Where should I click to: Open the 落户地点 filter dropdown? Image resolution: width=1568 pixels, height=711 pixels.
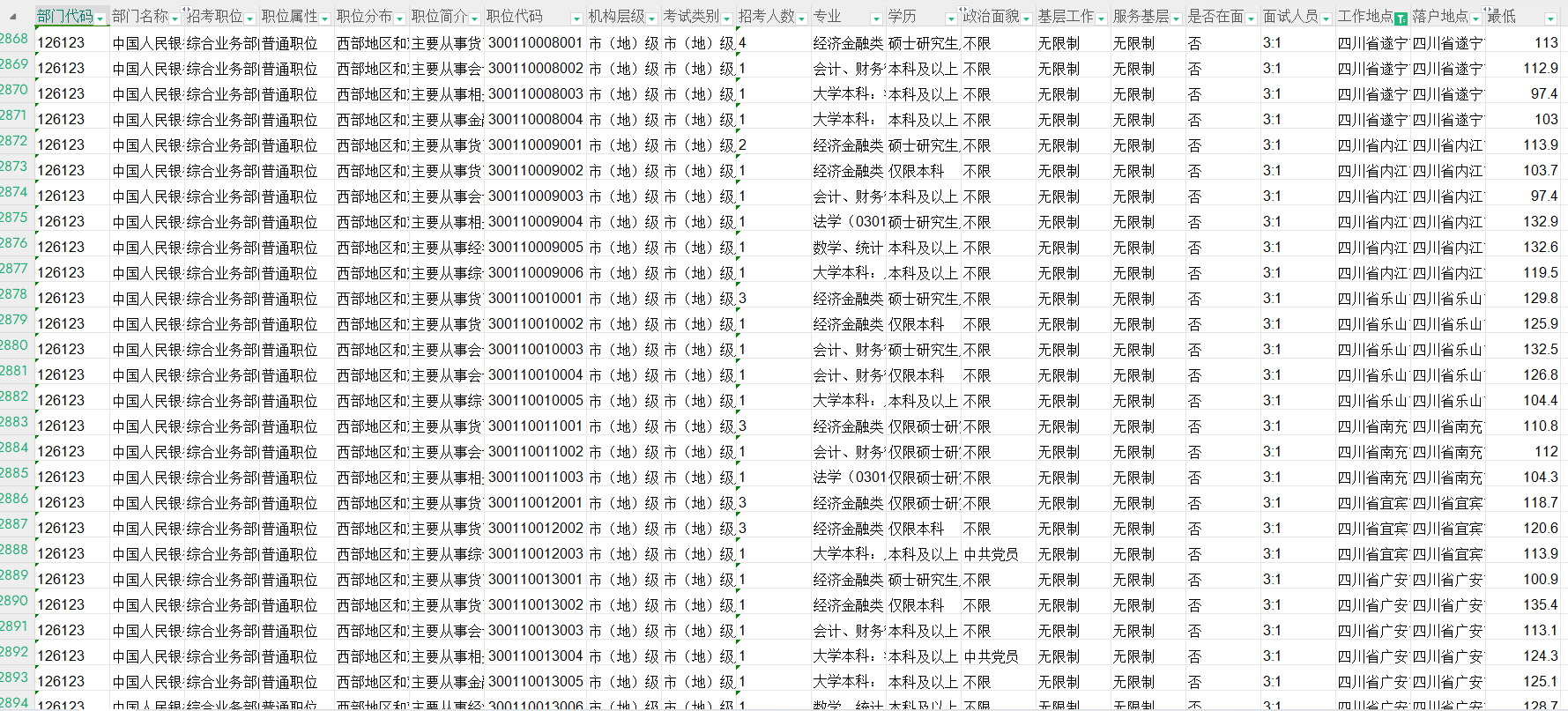(1475, 19)
